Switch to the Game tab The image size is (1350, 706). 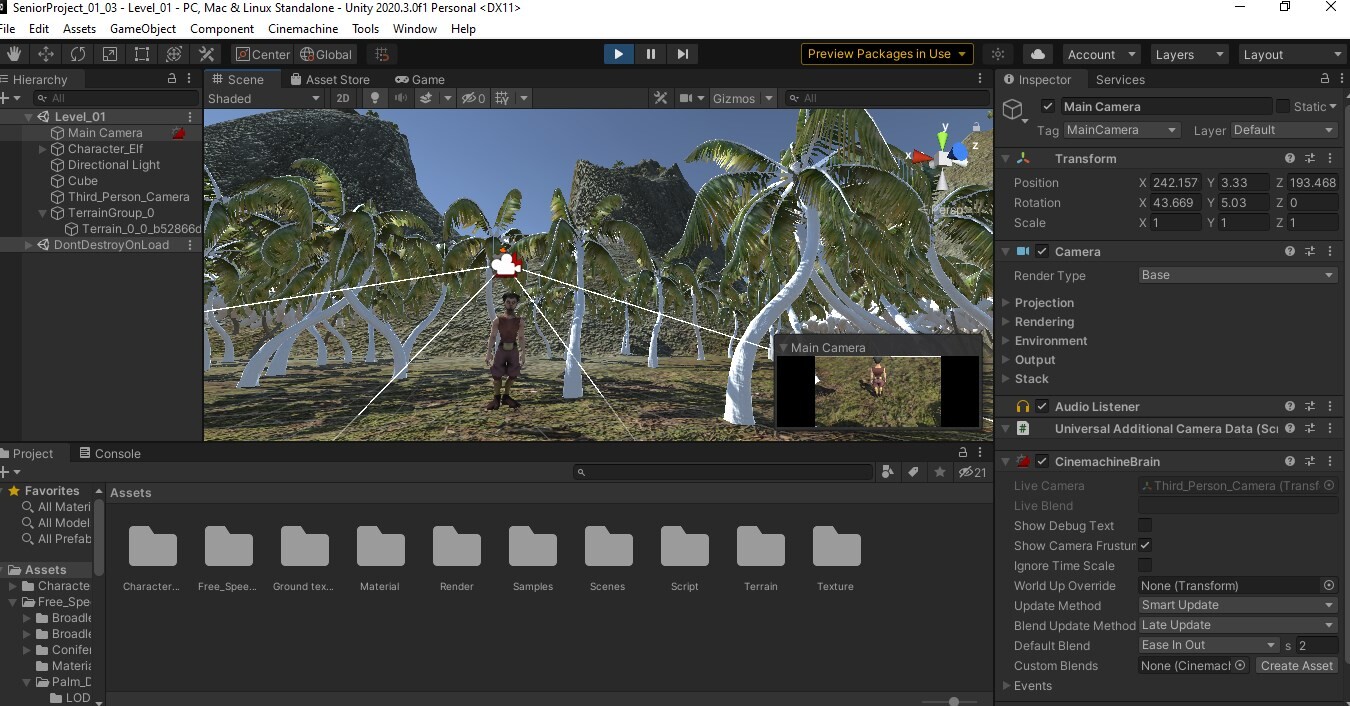click(x=420, y=79)
